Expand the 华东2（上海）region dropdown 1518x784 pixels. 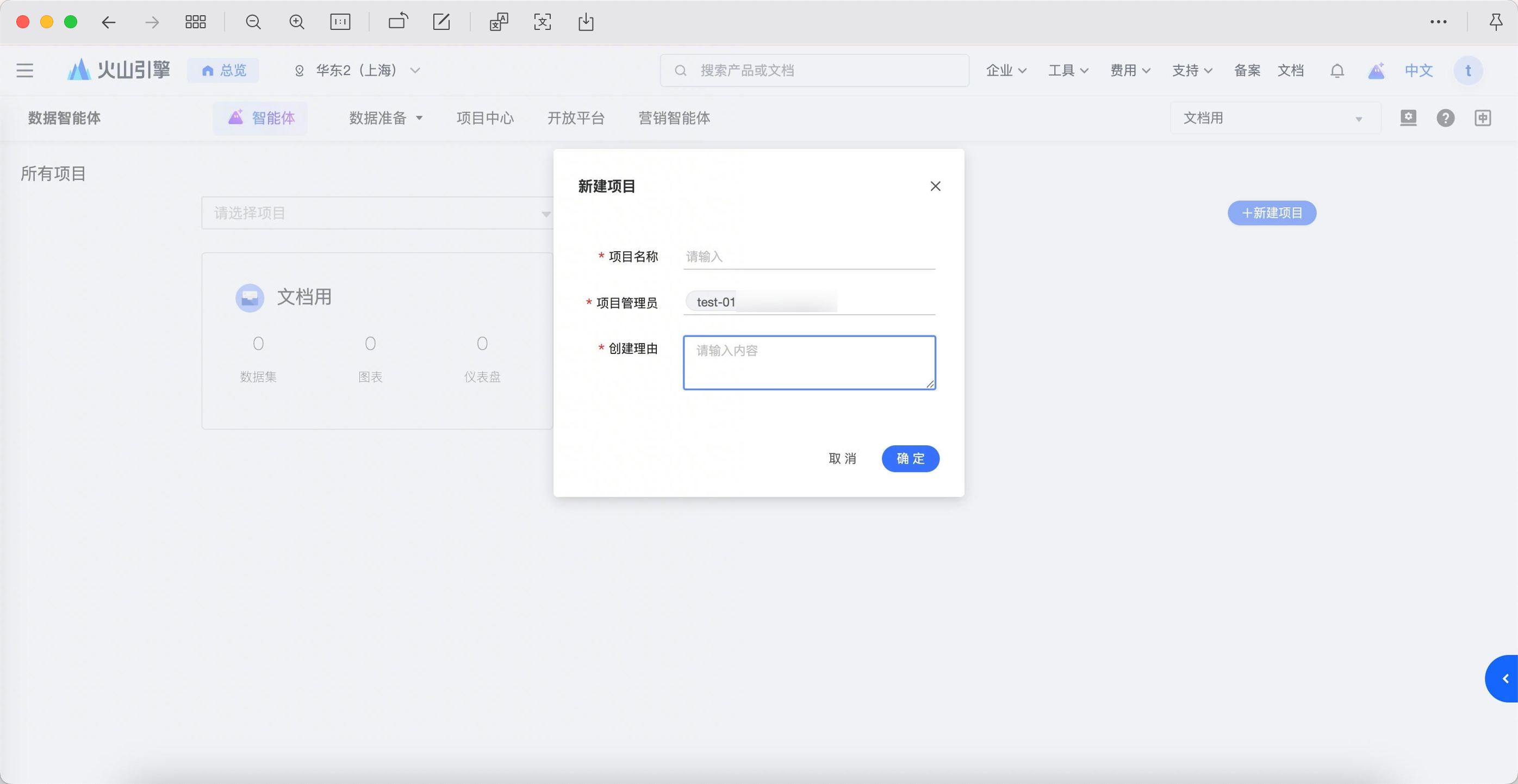click(x=357, y=71)
